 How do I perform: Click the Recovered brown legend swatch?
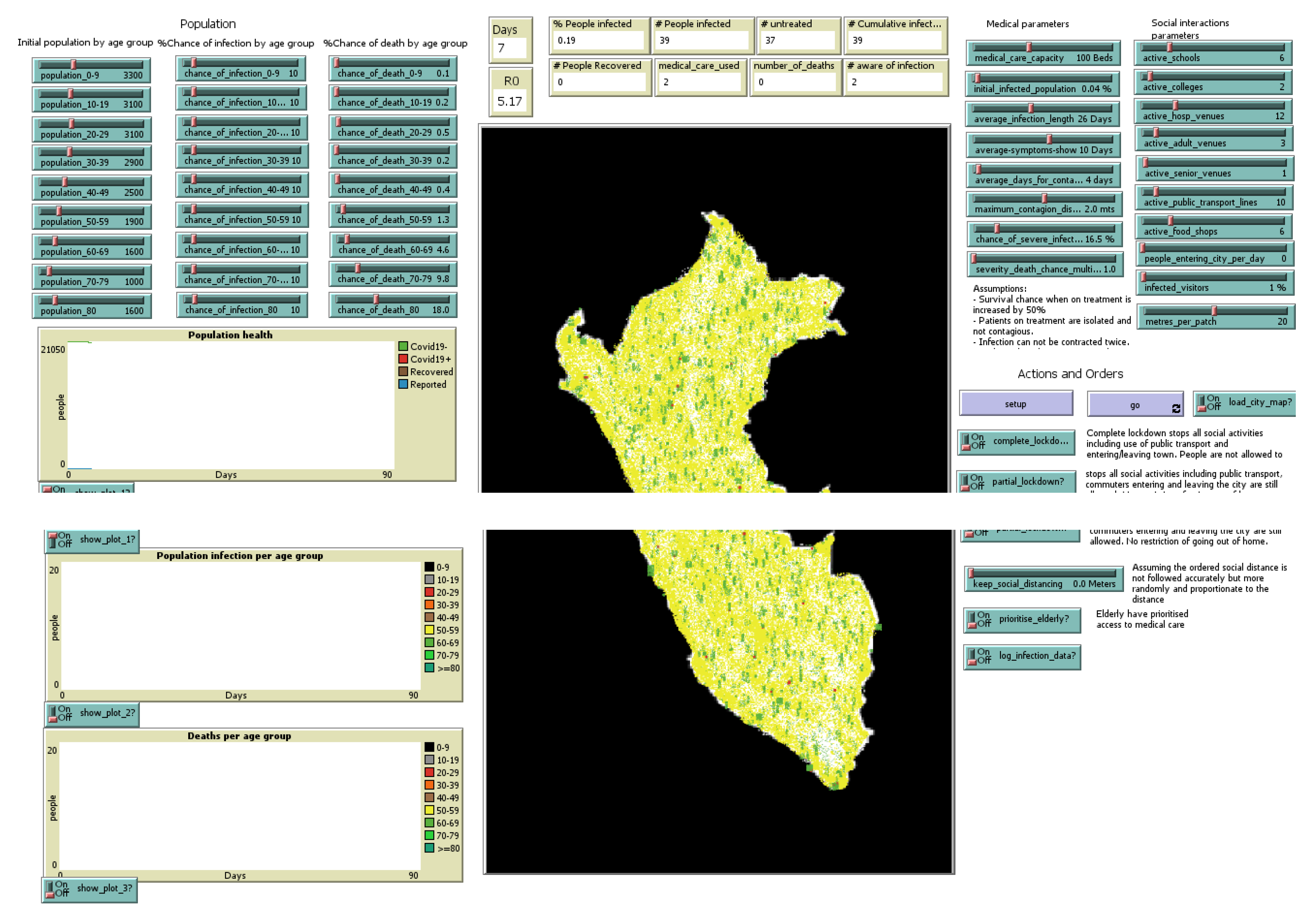tap(403, 372)
